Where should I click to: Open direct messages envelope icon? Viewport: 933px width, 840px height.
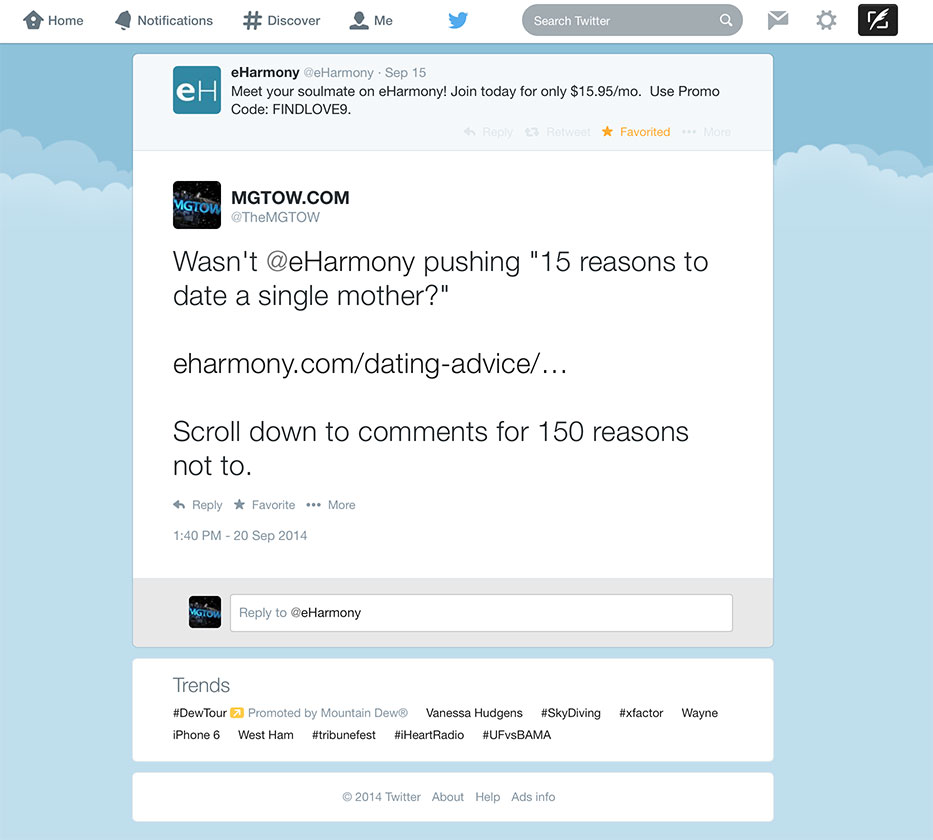click(x=778, y=20)
